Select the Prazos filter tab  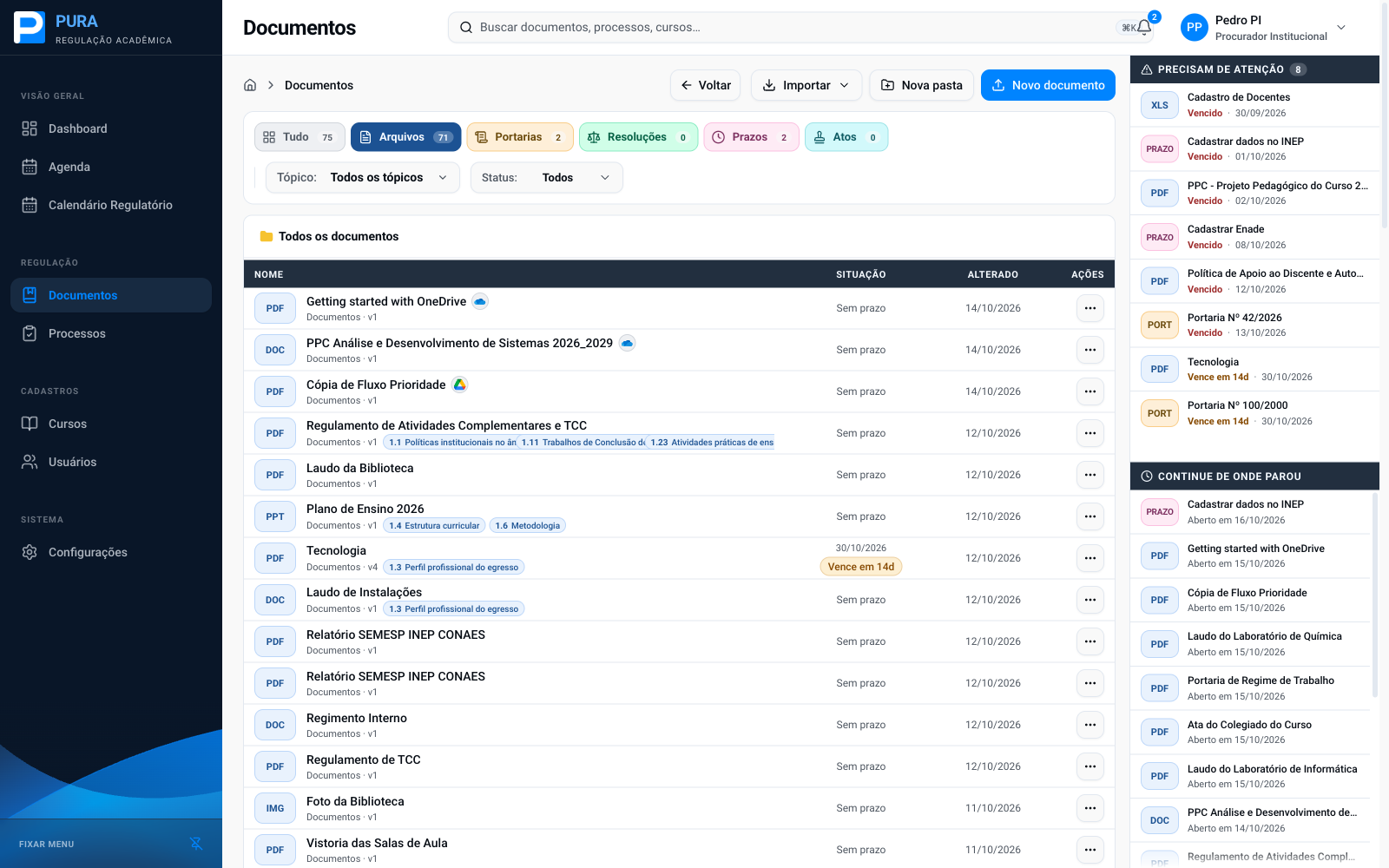pos(751,137)
